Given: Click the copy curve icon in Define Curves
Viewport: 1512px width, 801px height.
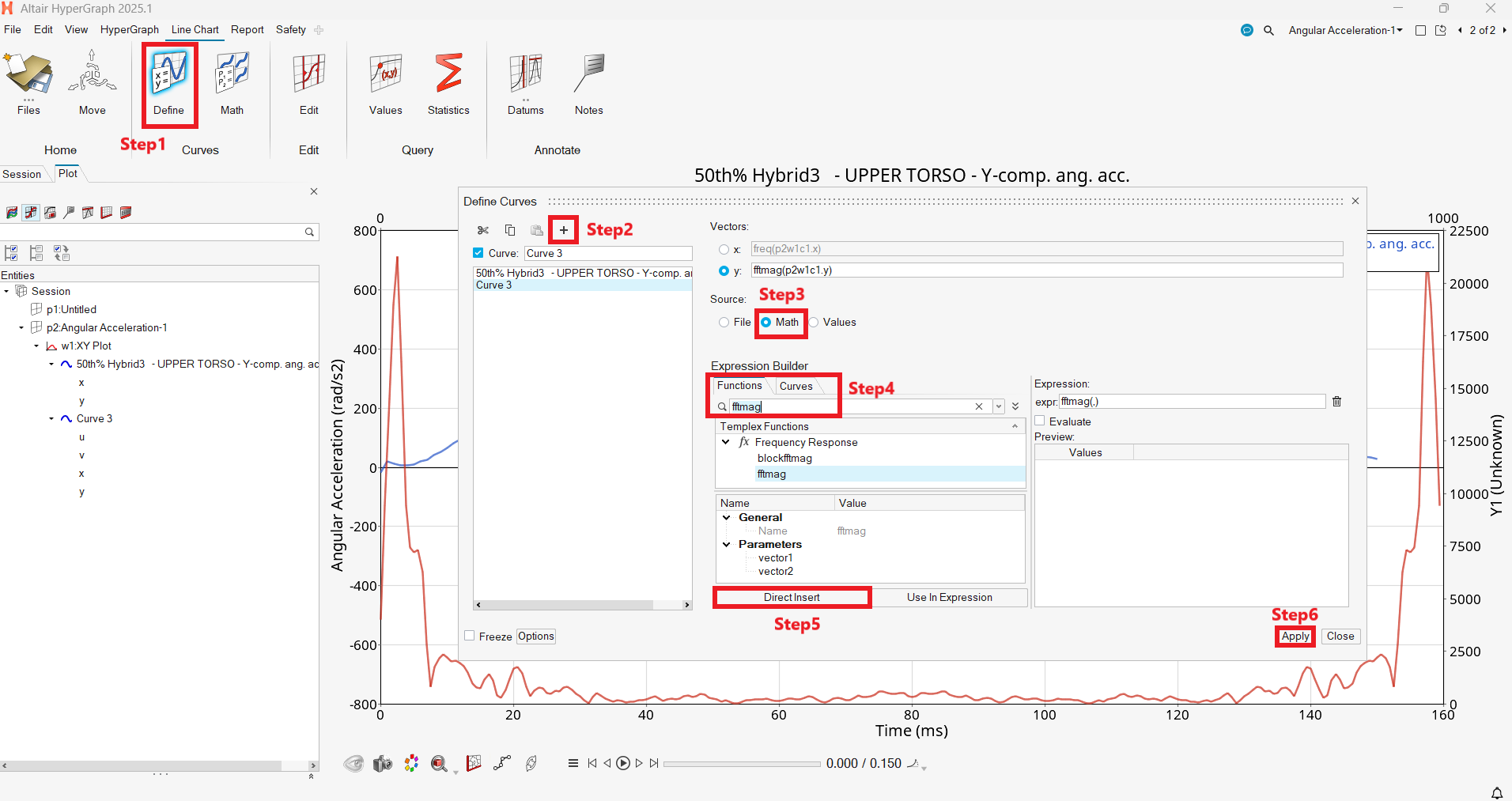Looking at the screenshot, I should (510, 230).
